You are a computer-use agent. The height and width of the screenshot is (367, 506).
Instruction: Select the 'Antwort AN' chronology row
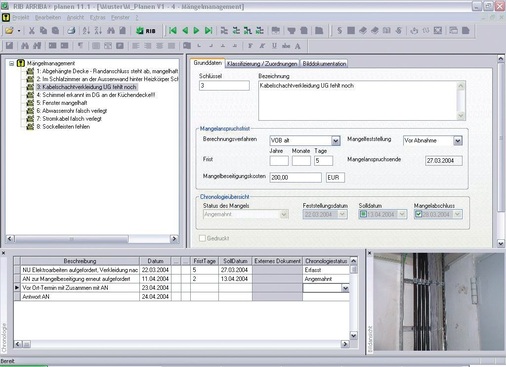coord(181,297)
